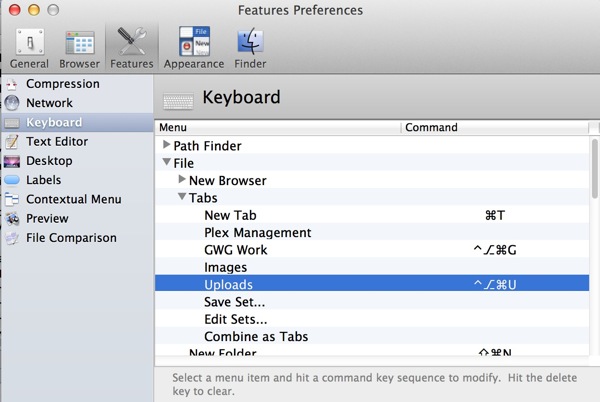Expand the Path Finder menu group

click(x=166, y=145)
